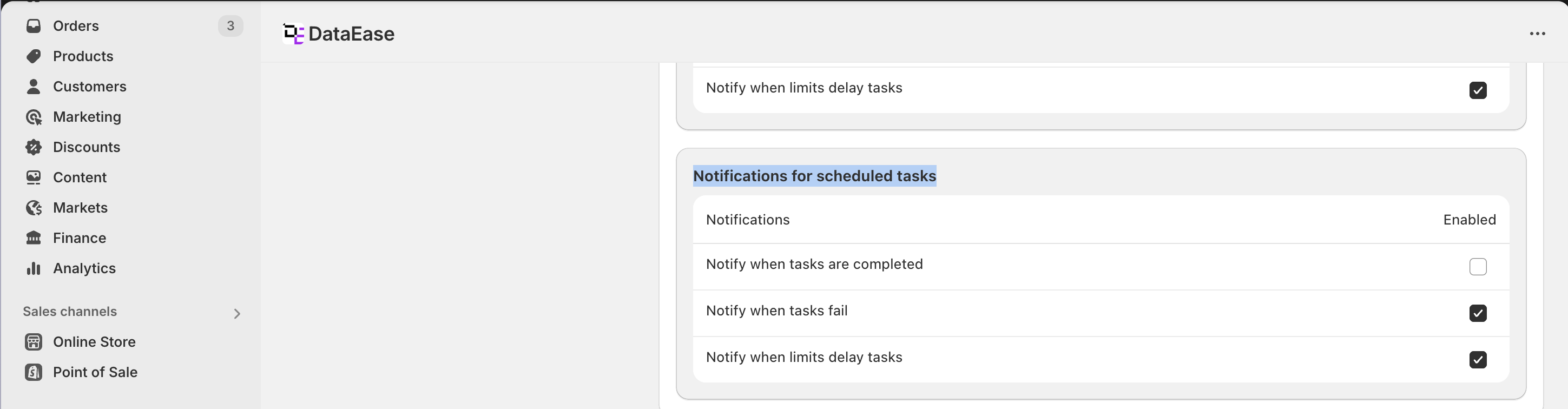Click the Products tag icon
Screen dimensions: 1568x409
pos(34,56)
